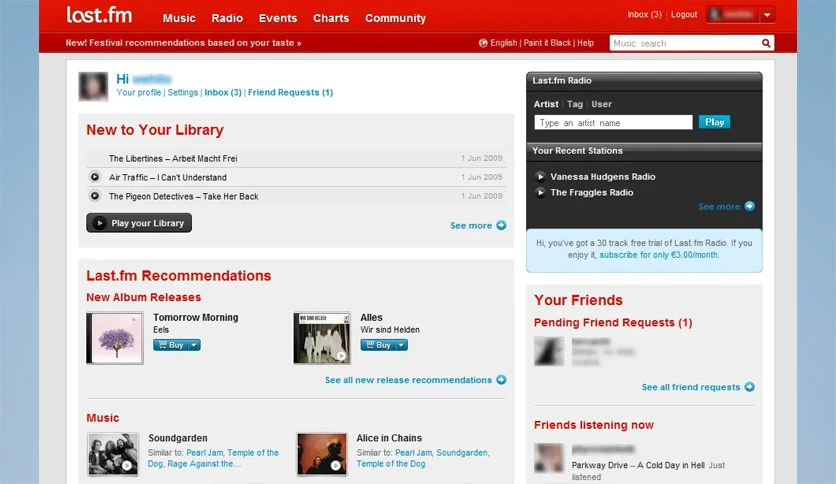Expand Buy options for Alles
This screenshot has width=836, height=484.
click(x=401, y=345)
